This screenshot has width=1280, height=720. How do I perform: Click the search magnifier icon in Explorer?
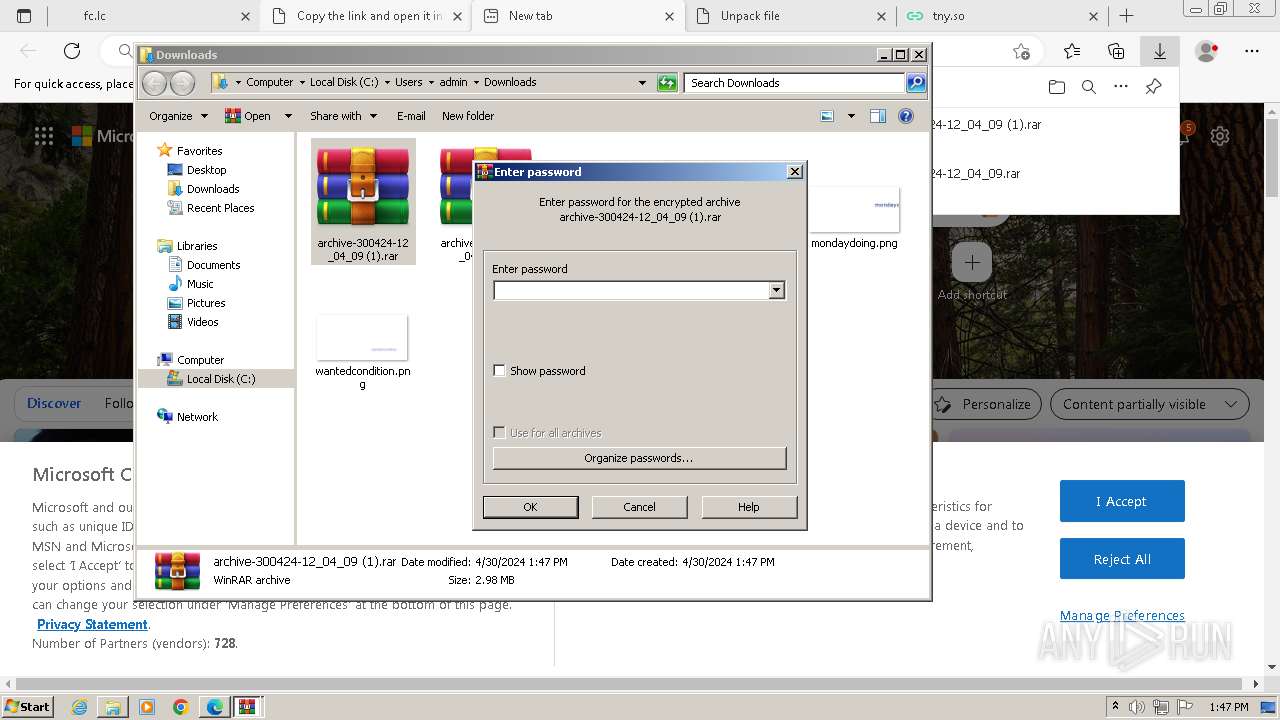(x=916, y=83)
